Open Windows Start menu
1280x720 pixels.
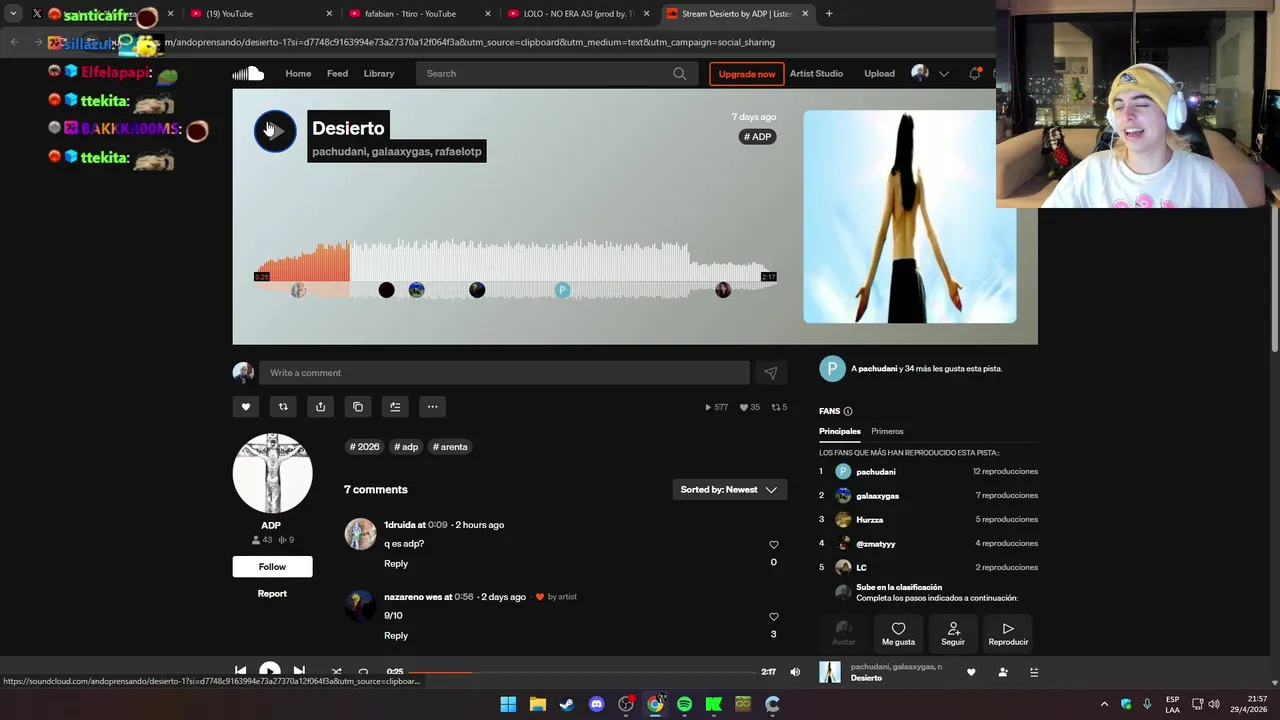pyautogui.click(x=508, y=704)
